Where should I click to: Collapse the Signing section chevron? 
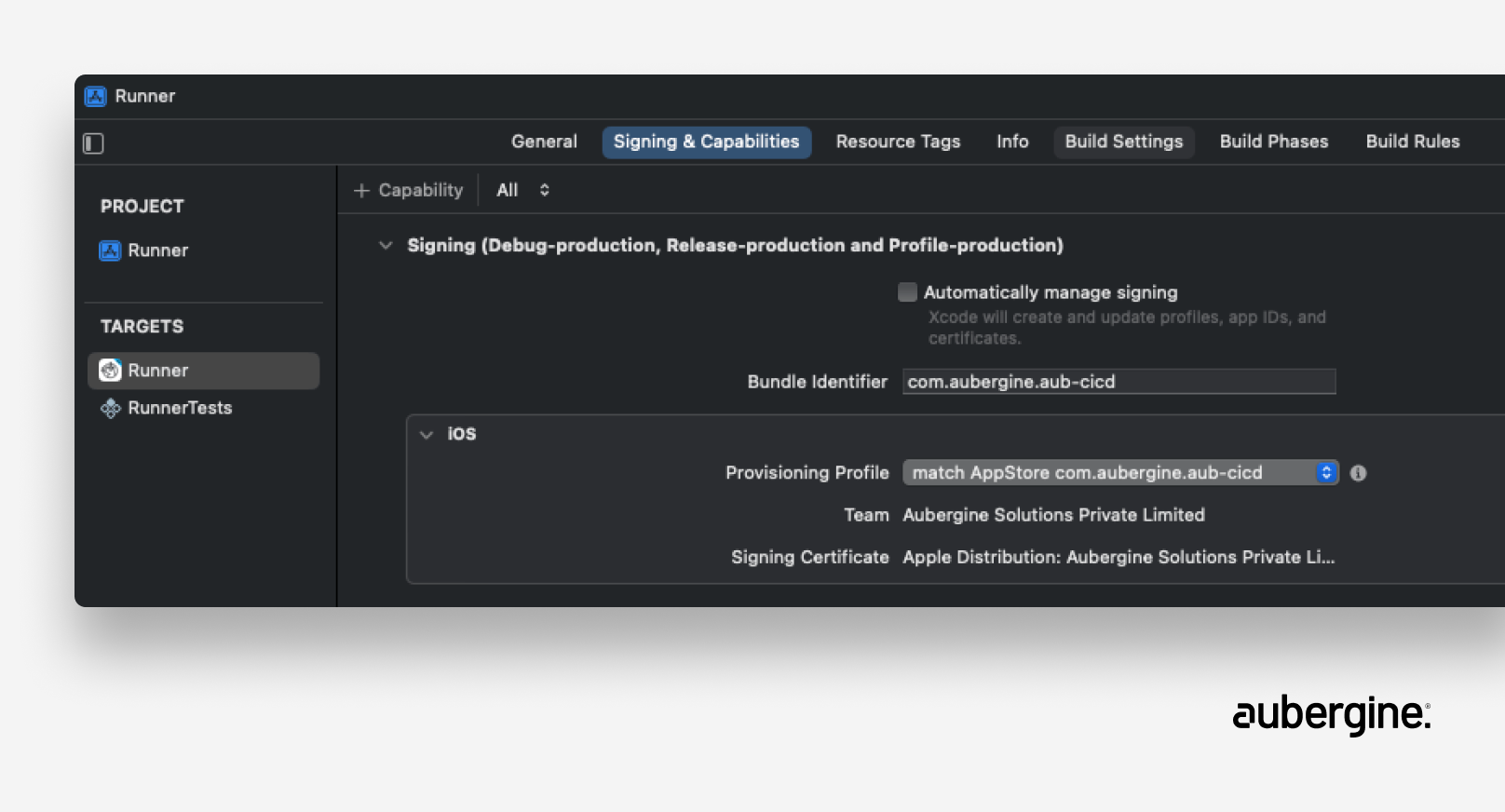point(386,245)
